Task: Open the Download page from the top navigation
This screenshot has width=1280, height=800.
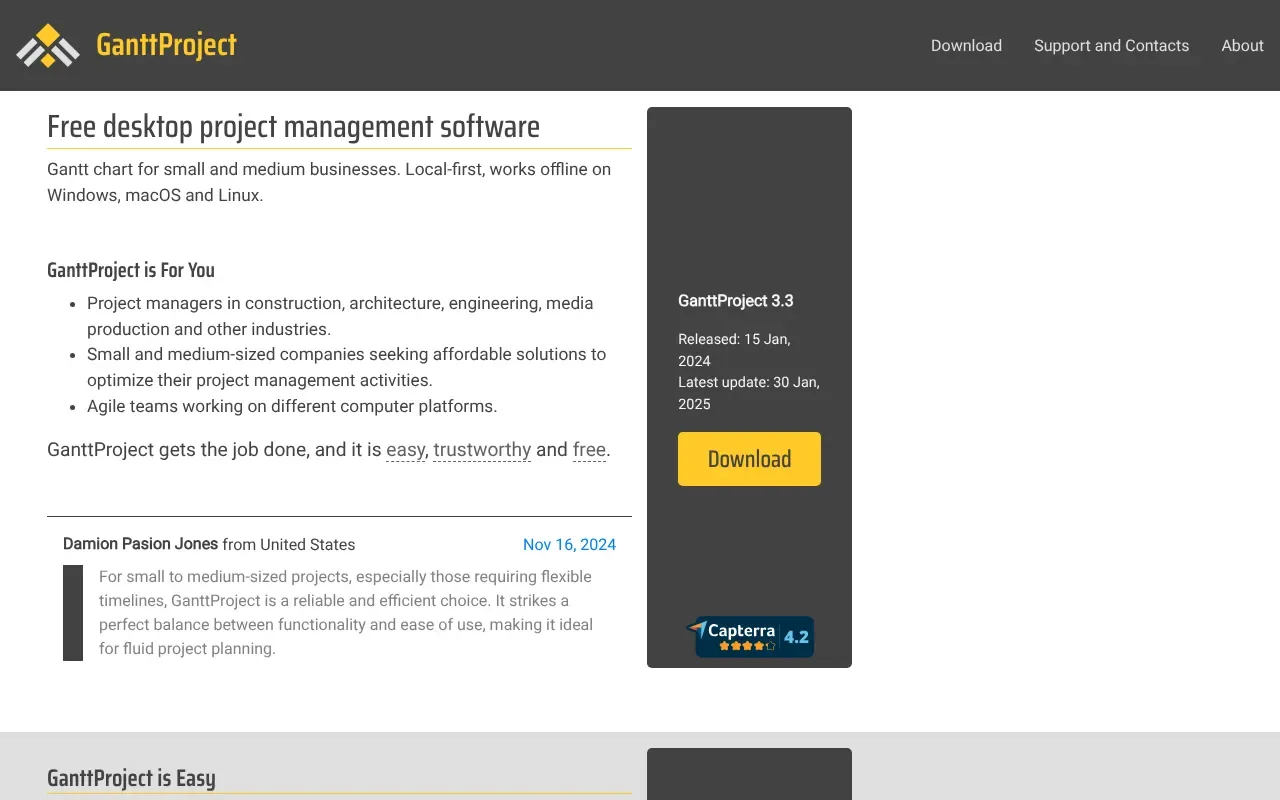Action: click(x=966, y=46)
